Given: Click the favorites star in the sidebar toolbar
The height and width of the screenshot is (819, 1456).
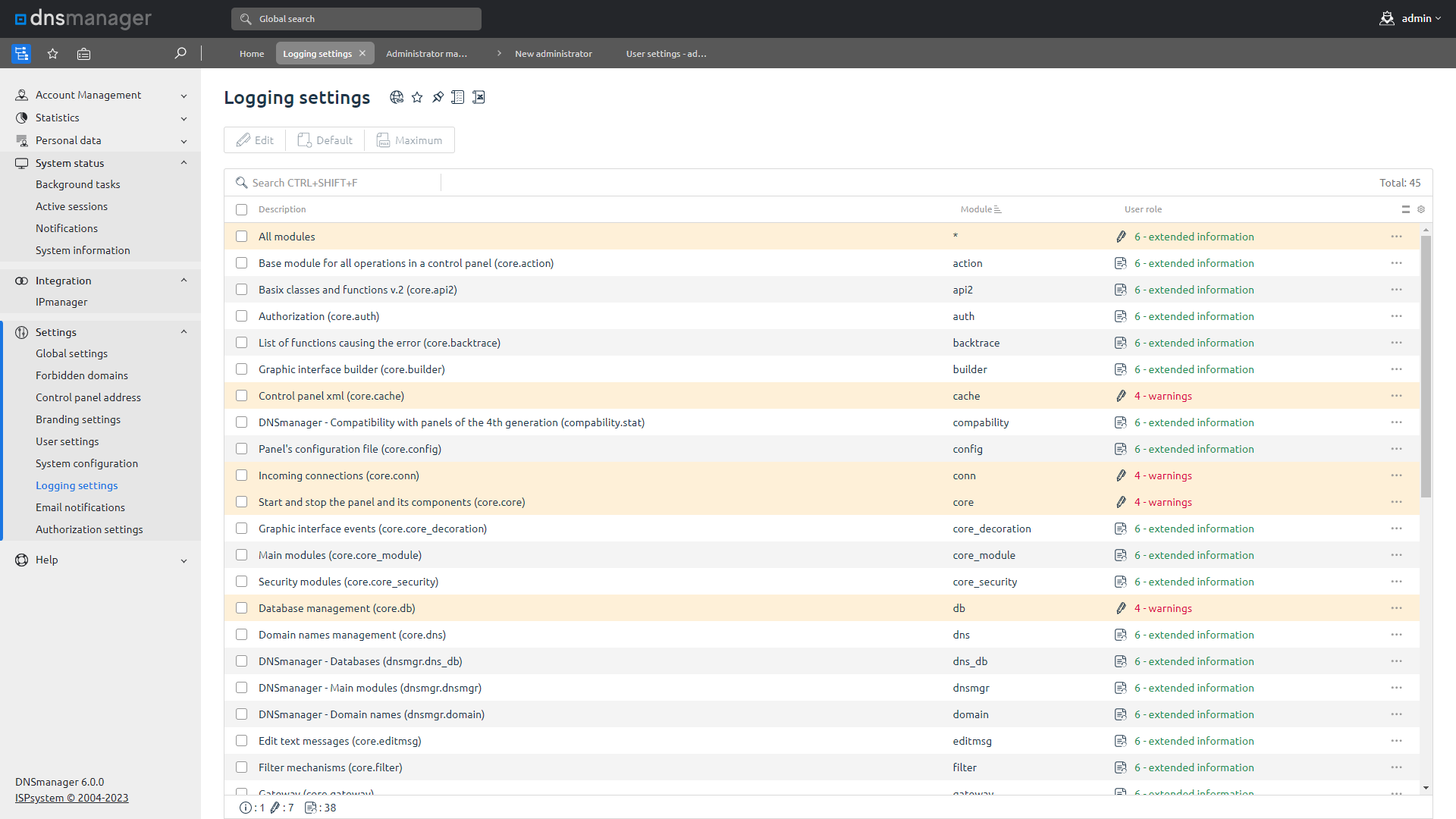Looking at the screenshot, I should pyautogui.click(x=52, y=54).
